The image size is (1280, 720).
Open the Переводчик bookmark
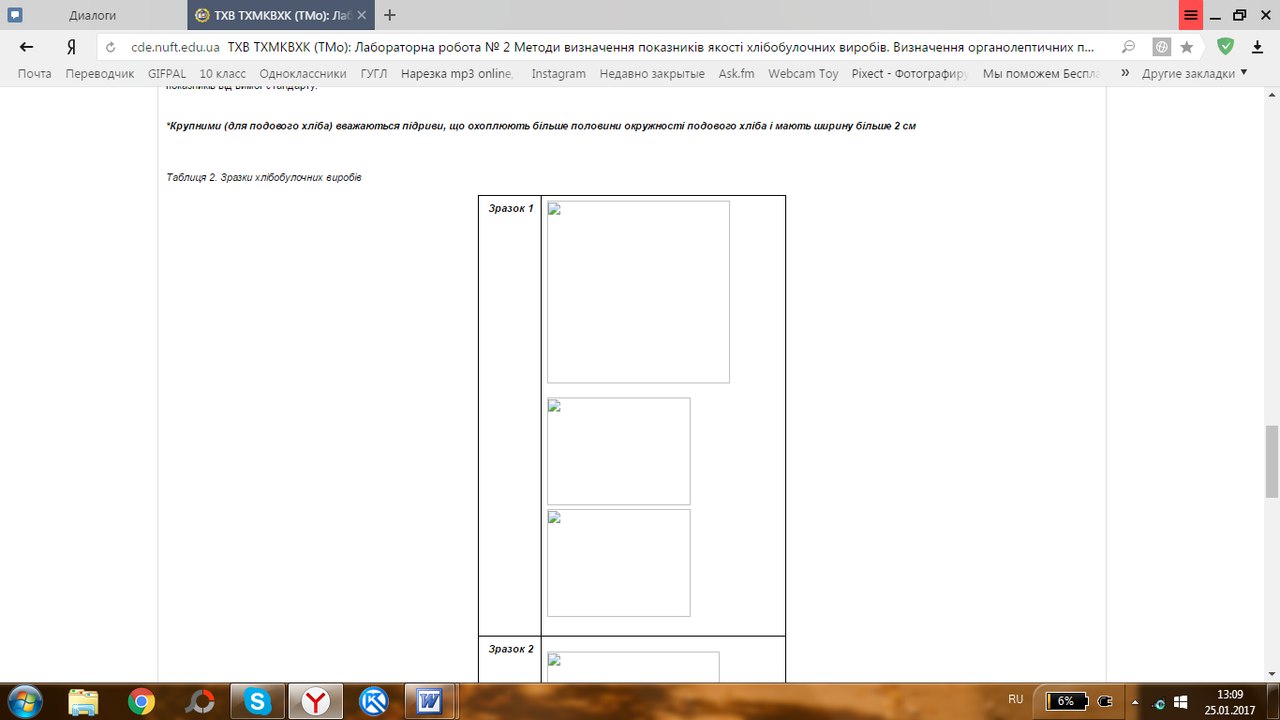click(99, 73)
